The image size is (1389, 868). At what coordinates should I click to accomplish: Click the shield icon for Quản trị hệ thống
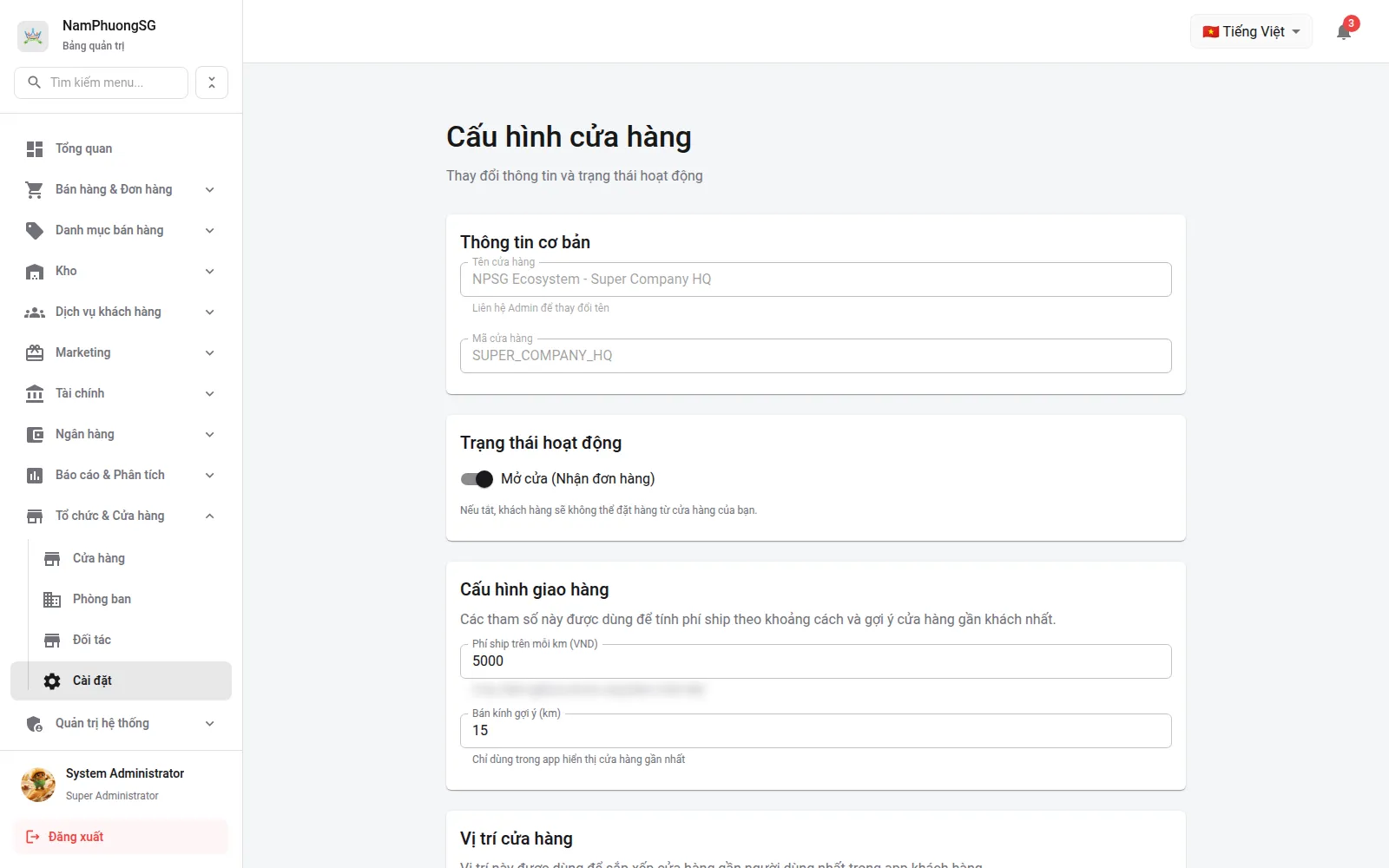click(x=35, y=724)
